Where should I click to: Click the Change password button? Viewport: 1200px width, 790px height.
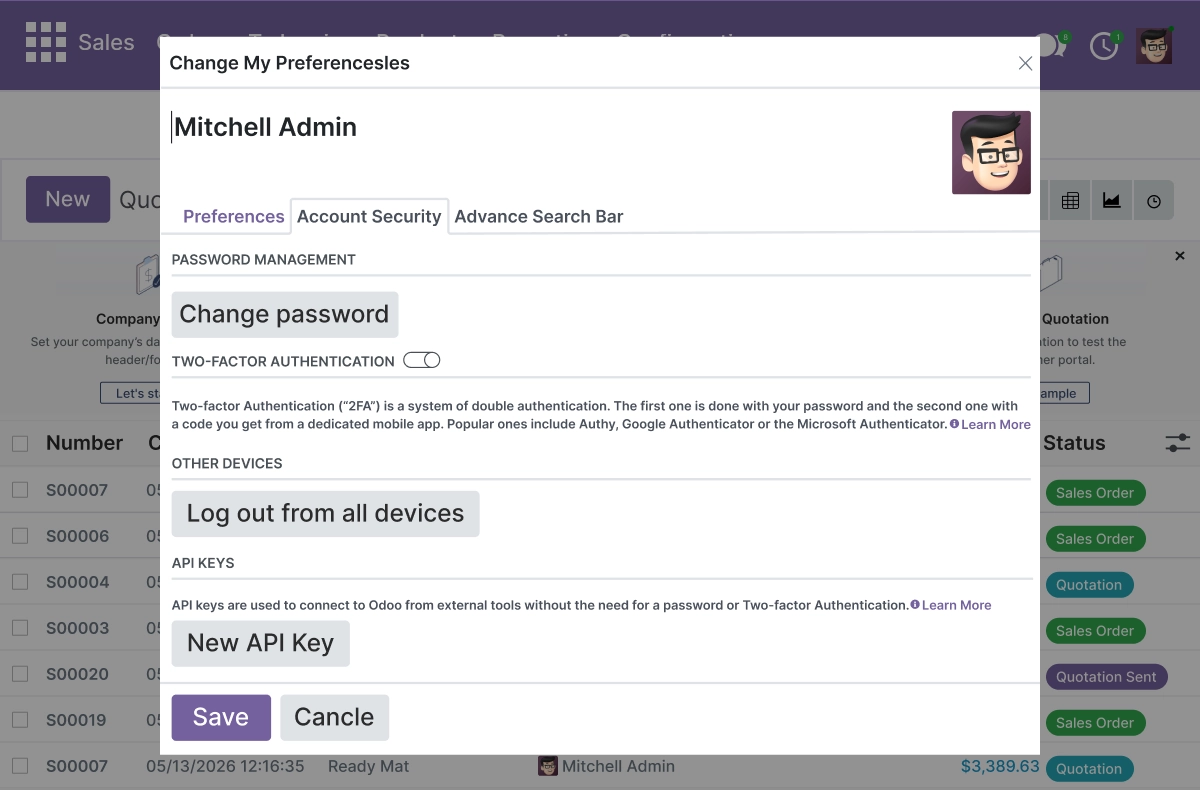pos(285,314)
